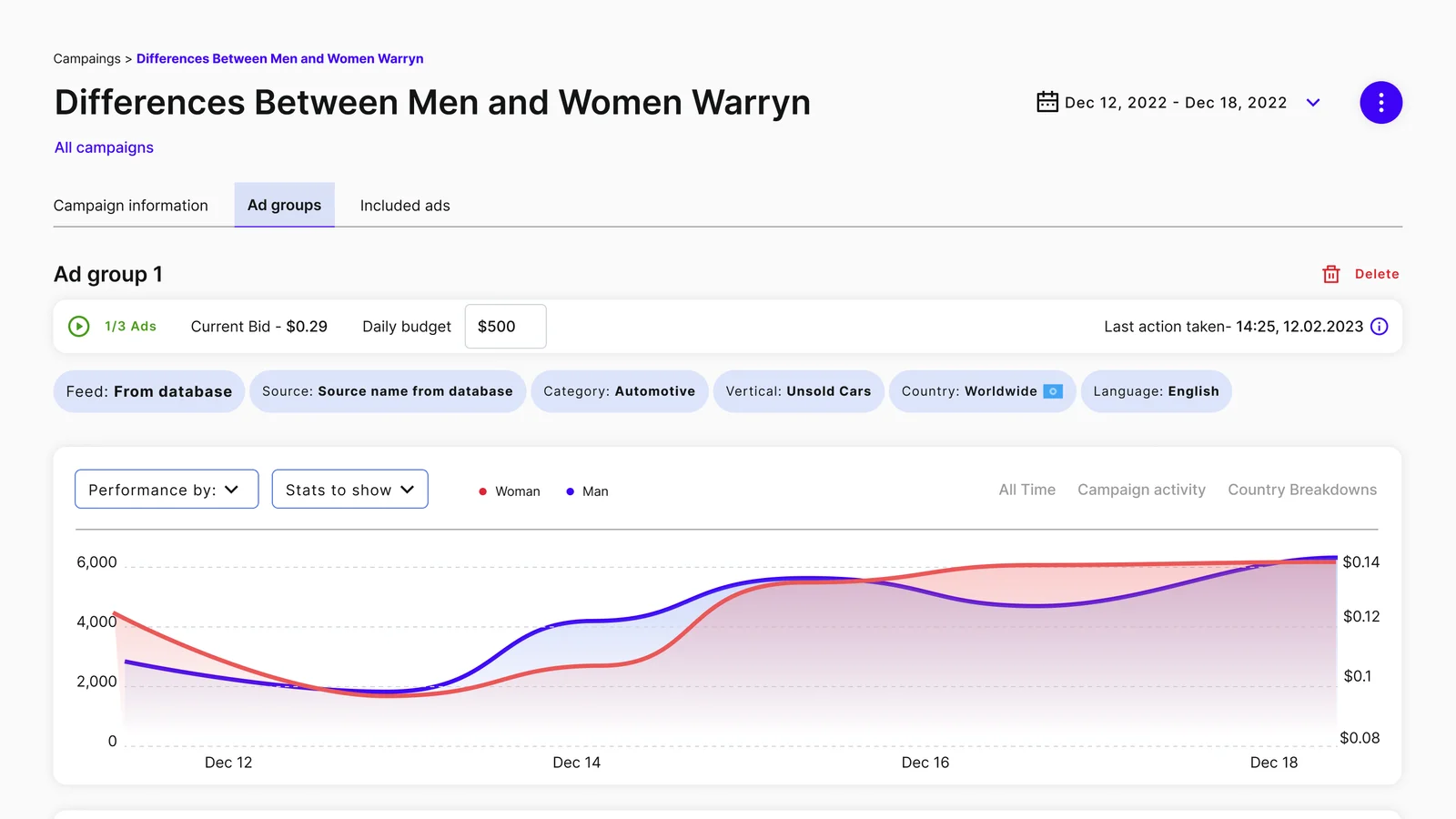This screenshot has width=1456, height=819.
Task: Click the 1/3 Ads status text
Action: (x=130, y=326)
